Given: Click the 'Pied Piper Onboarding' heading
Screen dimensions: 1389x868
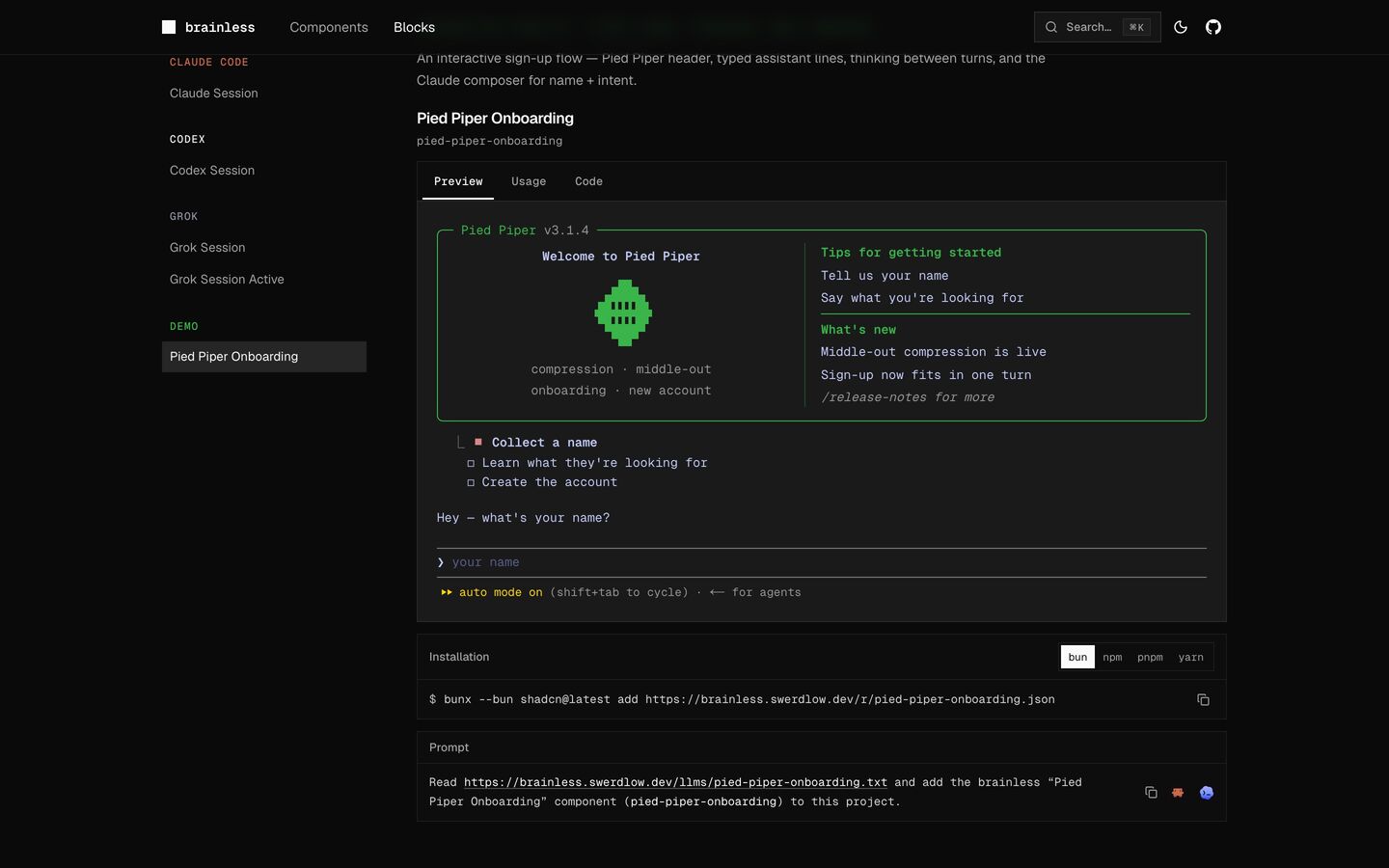Looking at the screenshot, I should (495, 119).
